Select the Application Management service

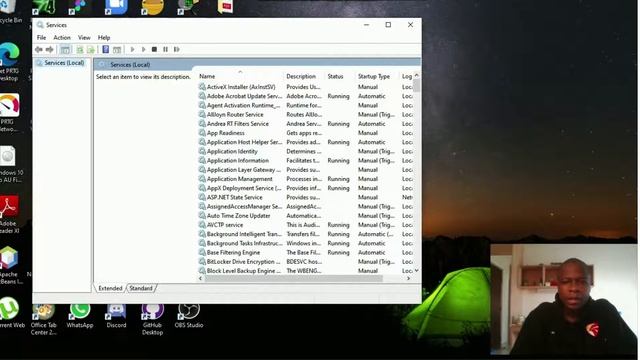click(305, 179)
